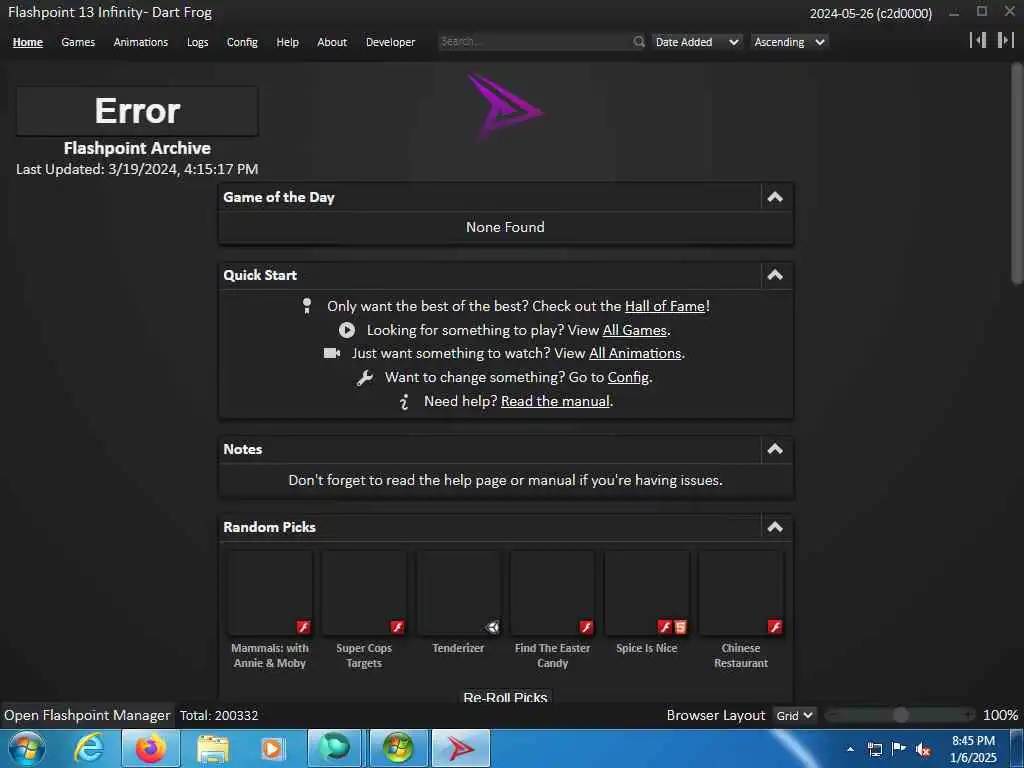The image size is (1024, 768).
Task: Follow the Read the manual link
Action: pos(555,401)
